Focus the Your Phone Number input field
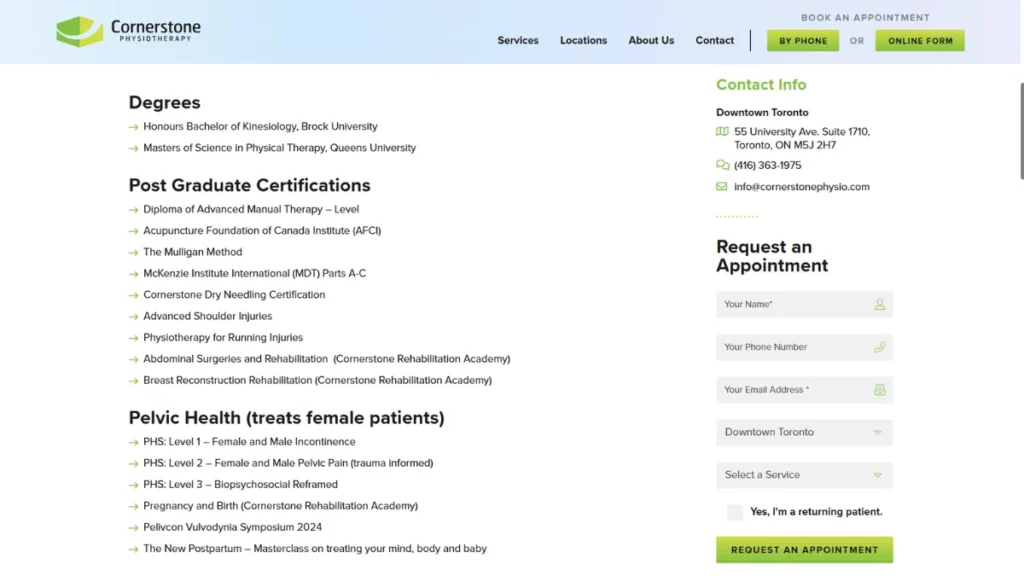Image resolution: width=1024 pixels, height=576 pixels. click(804, 347)
